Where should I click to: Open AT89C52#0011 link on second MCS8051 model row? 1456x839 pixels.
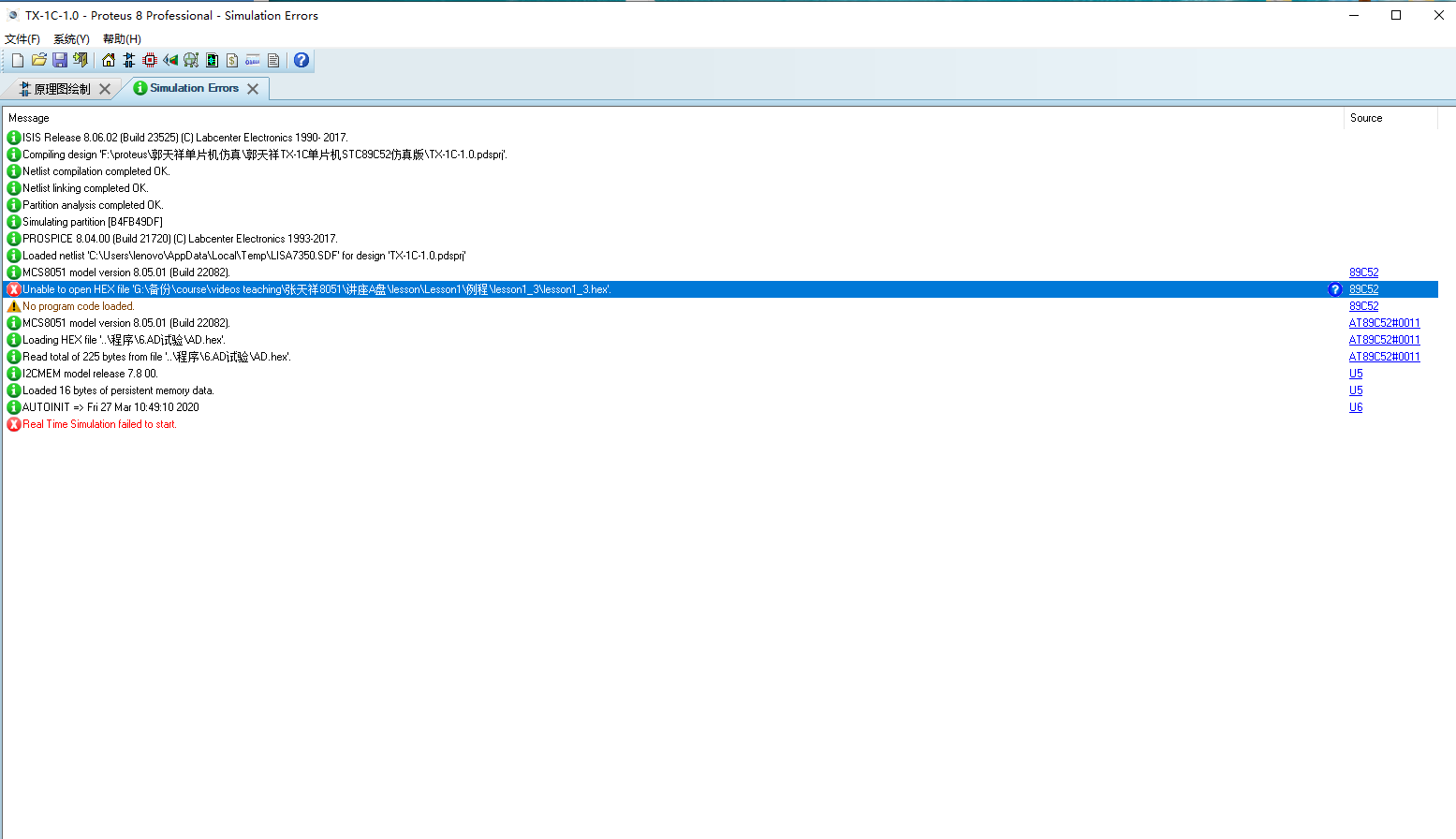point(1384,323)
